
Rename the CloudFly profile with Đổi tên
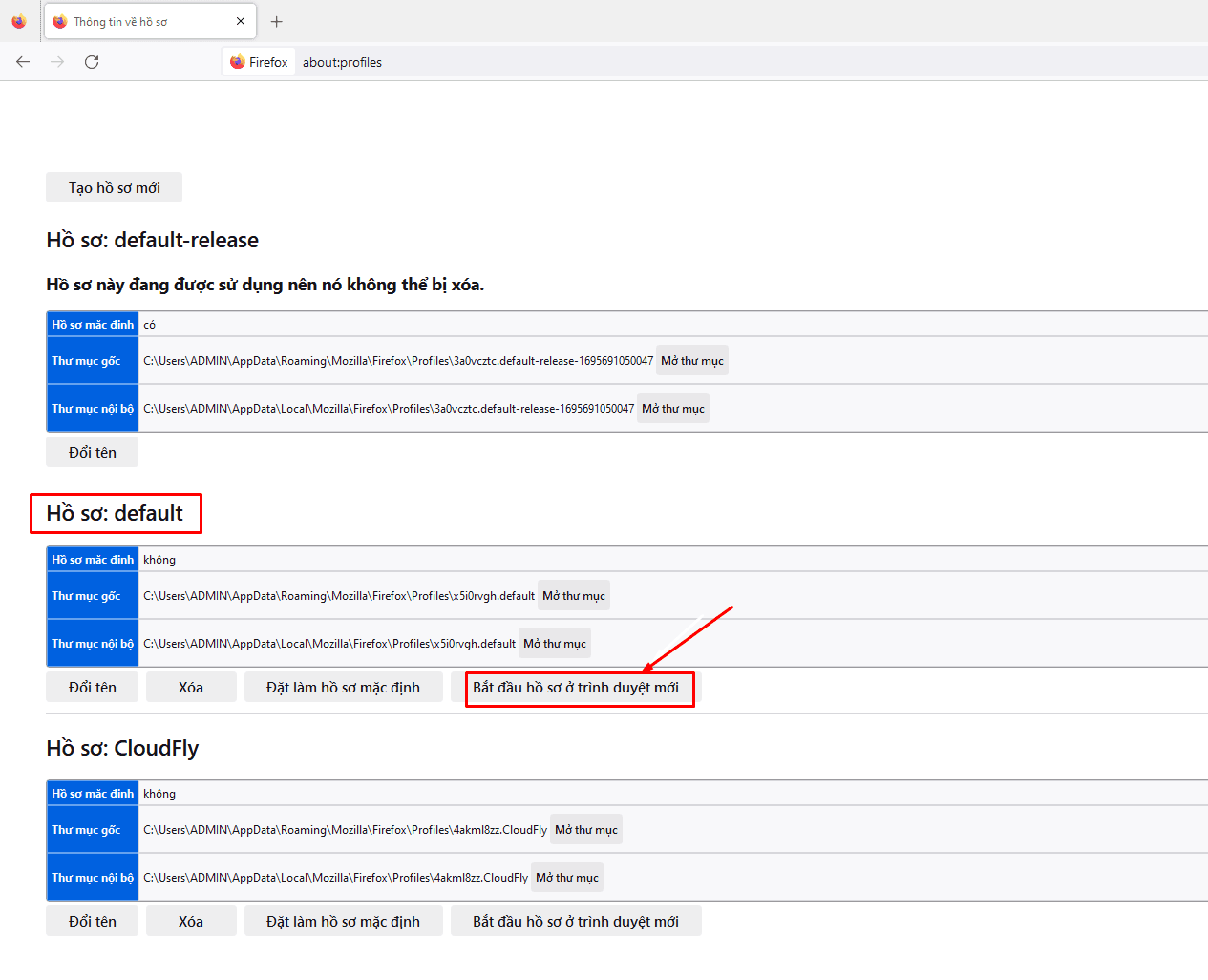pyautogui.click(x=92, y=921)
